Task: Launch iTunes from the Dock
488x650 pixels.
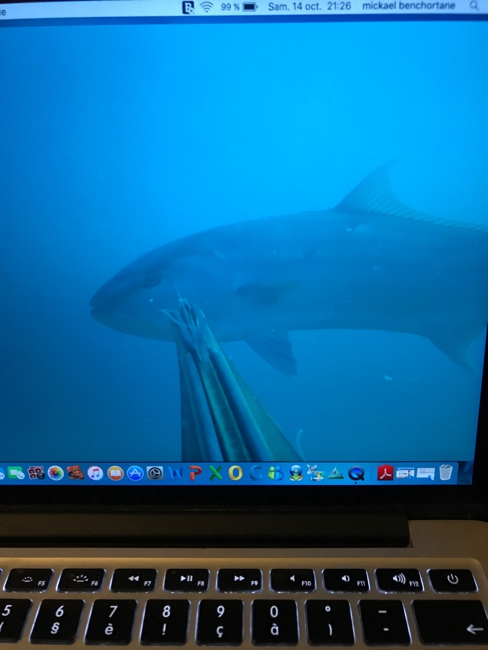Action: [x=95, y=473]
